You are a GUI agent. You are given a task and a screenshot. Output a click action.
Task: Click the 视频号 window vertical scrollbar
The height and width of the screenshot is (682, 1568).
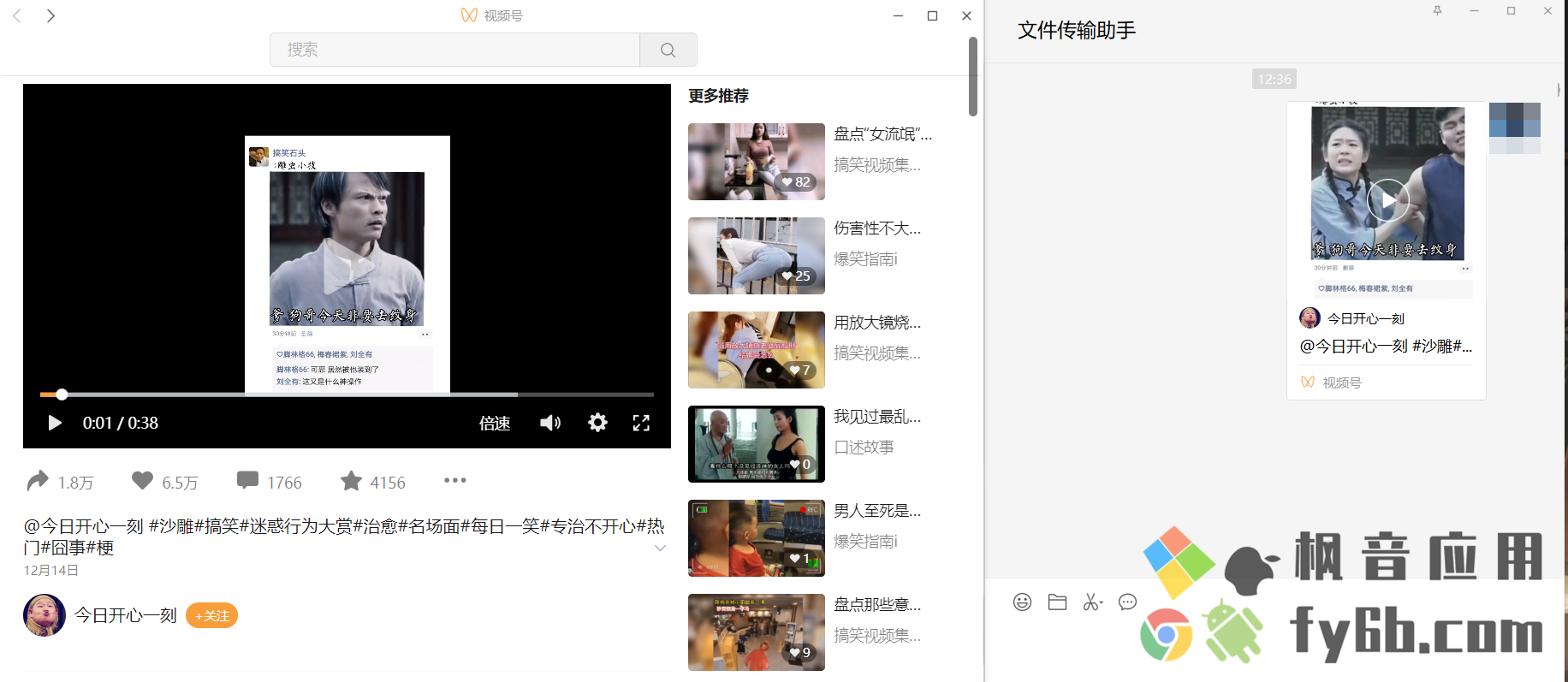pos(973,75)
